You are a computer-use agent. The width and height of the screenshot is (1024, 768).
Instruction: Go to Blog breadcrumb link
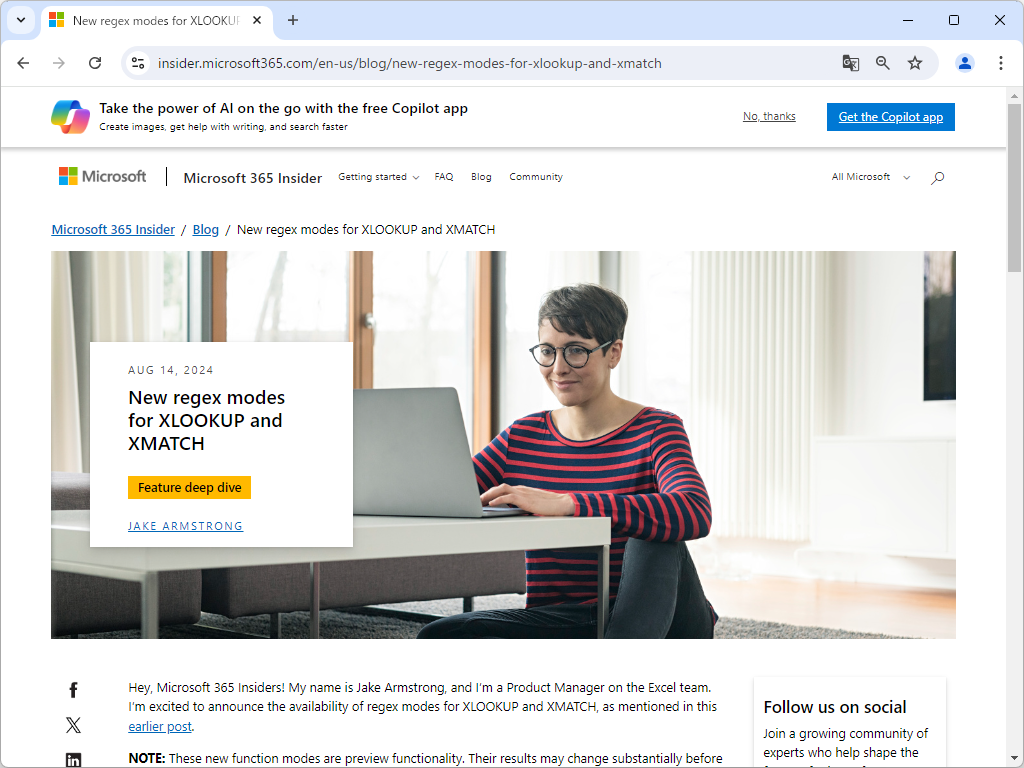pyautogui.click(x=206, y=229)
